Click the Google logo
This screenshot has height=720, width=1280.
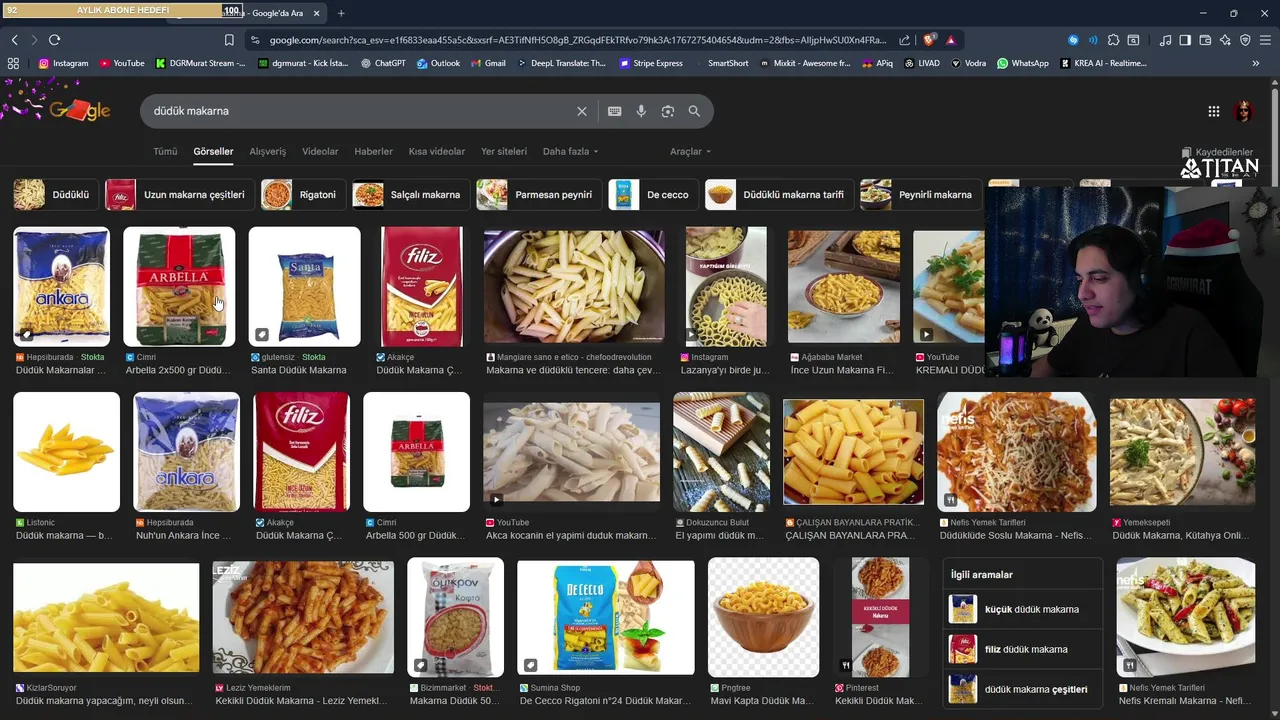coord(80,110)
